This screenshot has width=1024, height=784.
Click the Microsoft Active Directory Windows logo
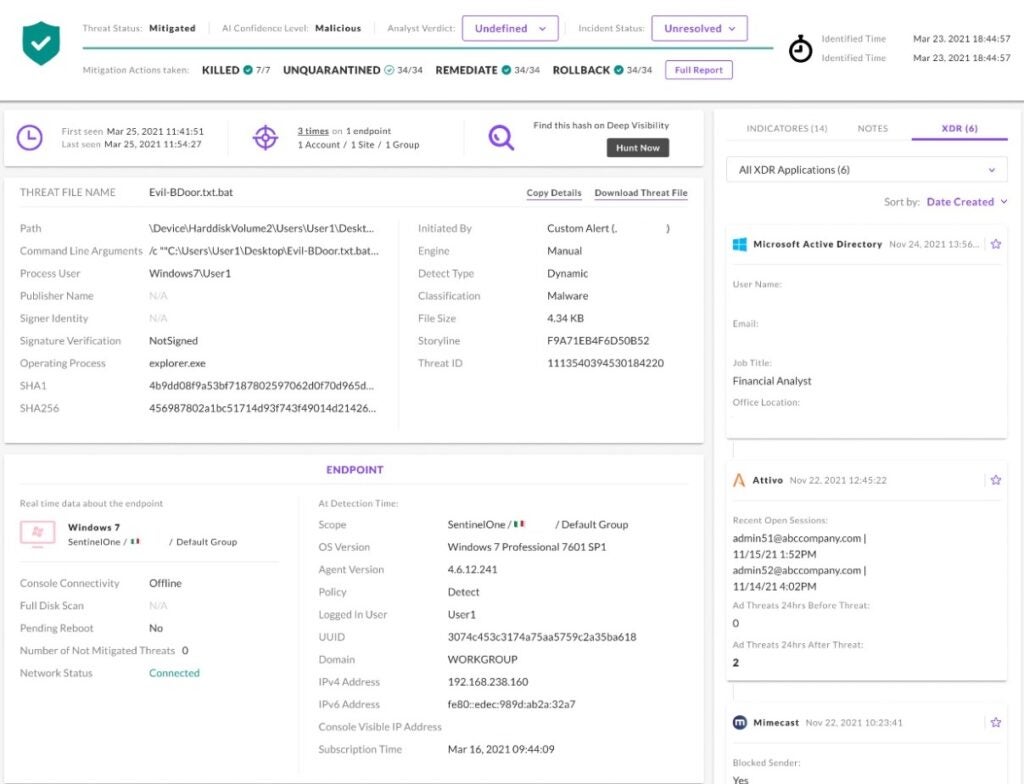point(739,244)
